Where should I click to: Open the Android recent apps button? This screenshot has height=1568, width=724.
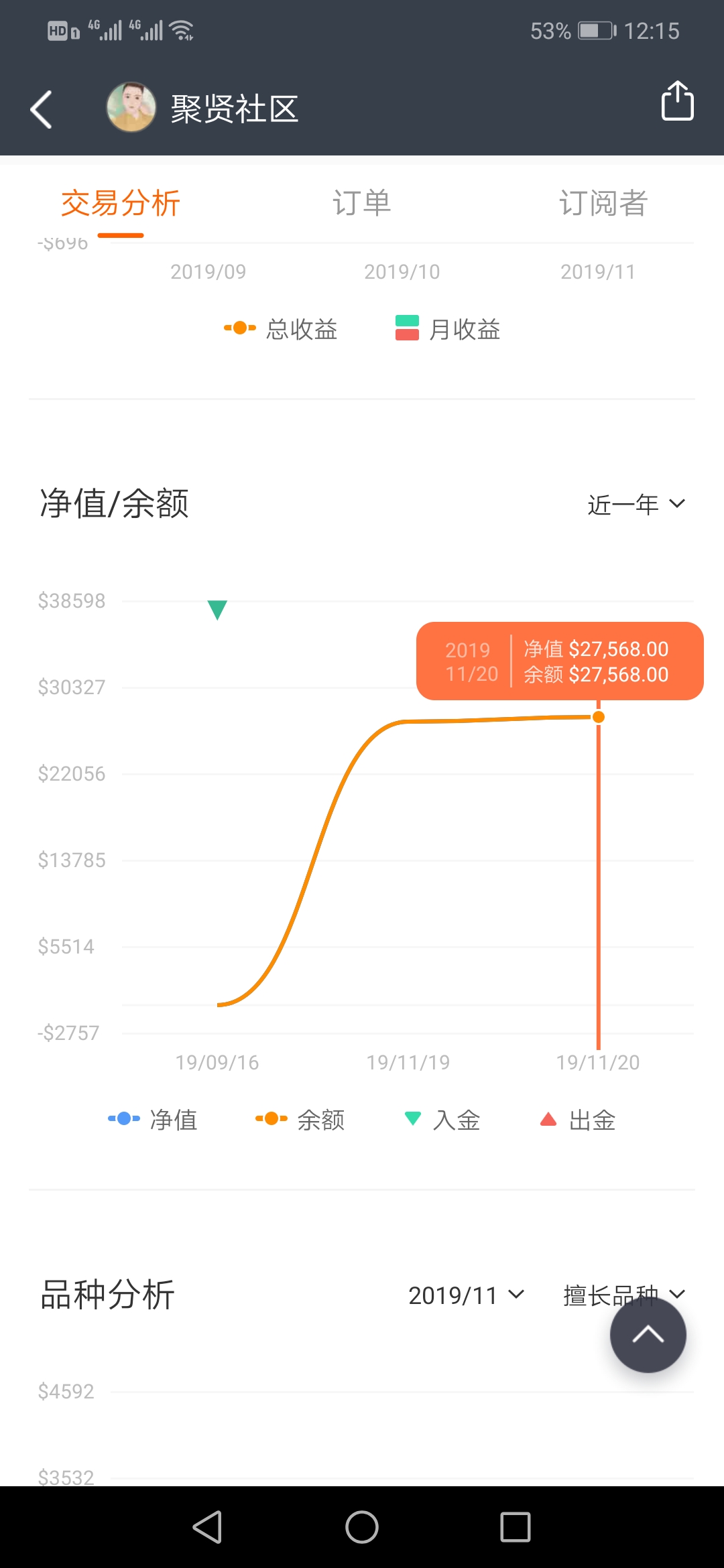coord(516,1527)
